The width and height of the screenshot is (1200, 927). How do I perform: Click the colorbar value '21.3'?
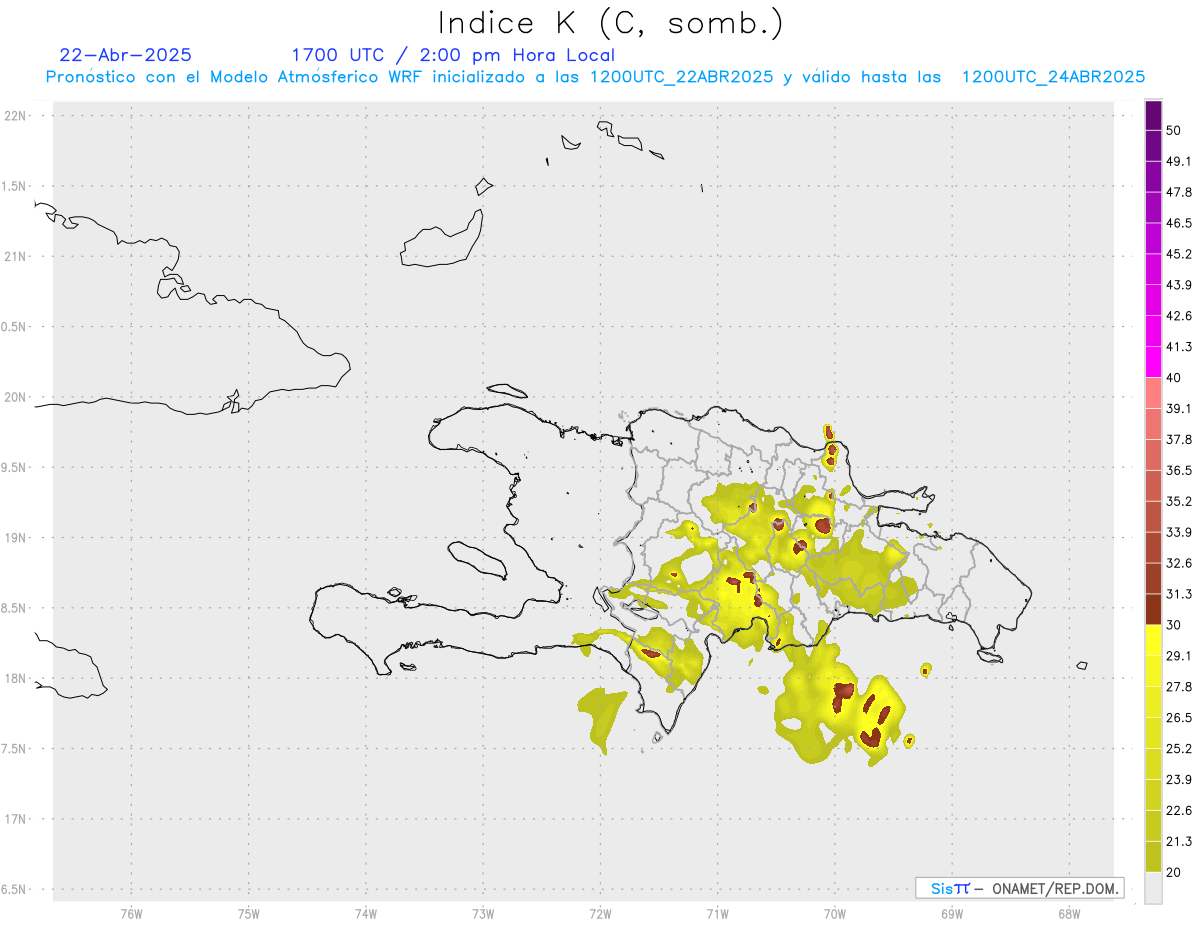point(1179,841)
